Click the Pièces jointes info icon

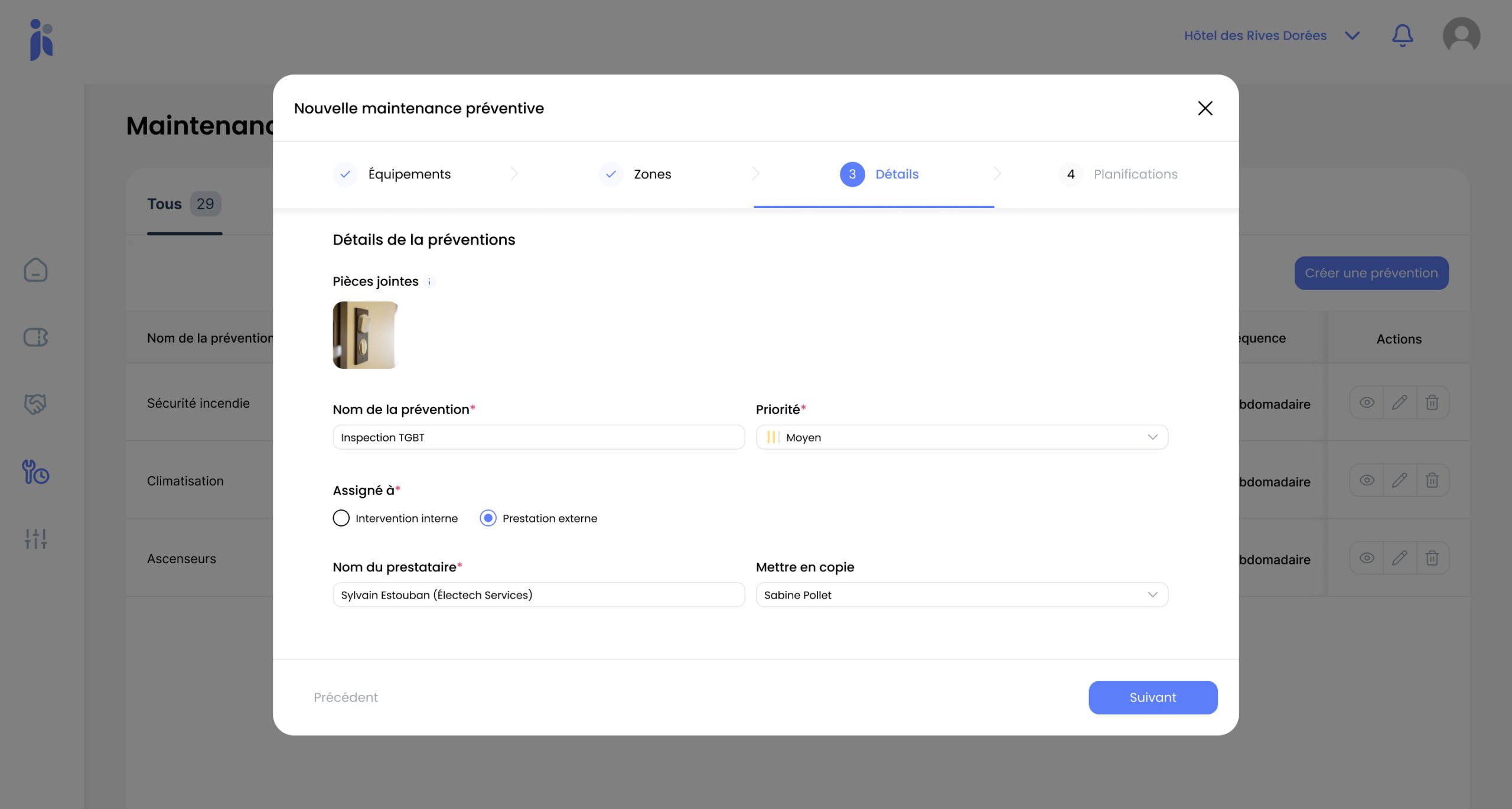tap(429, 282)
